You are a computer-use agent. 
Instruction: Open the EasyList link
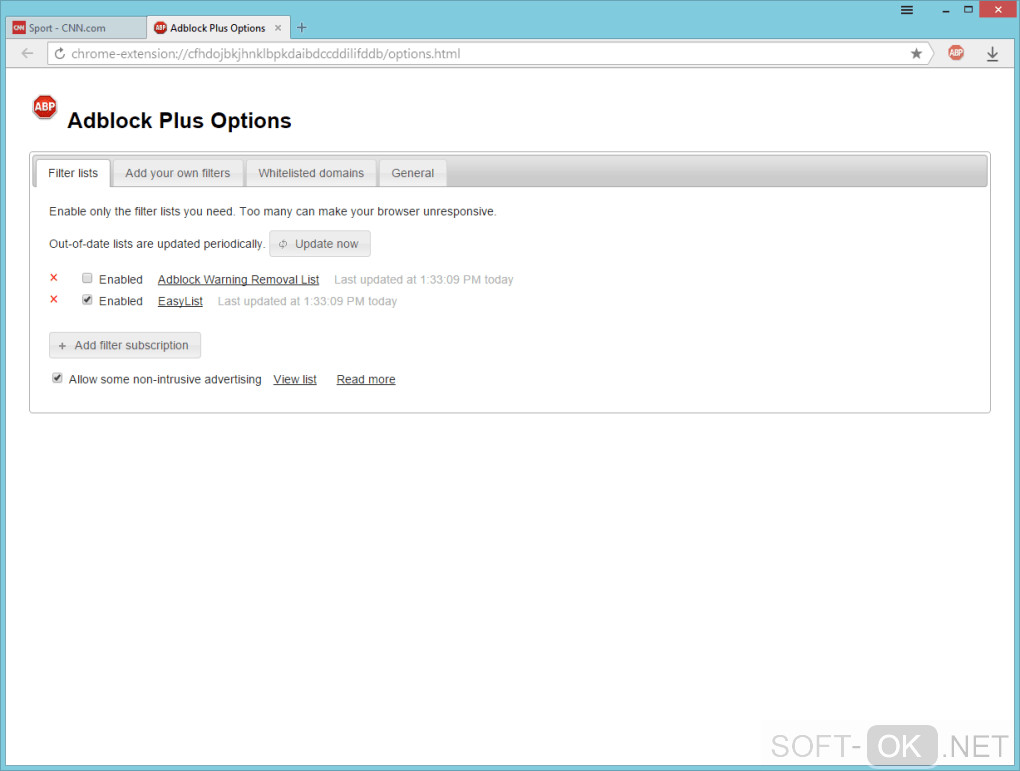(180, 301)
